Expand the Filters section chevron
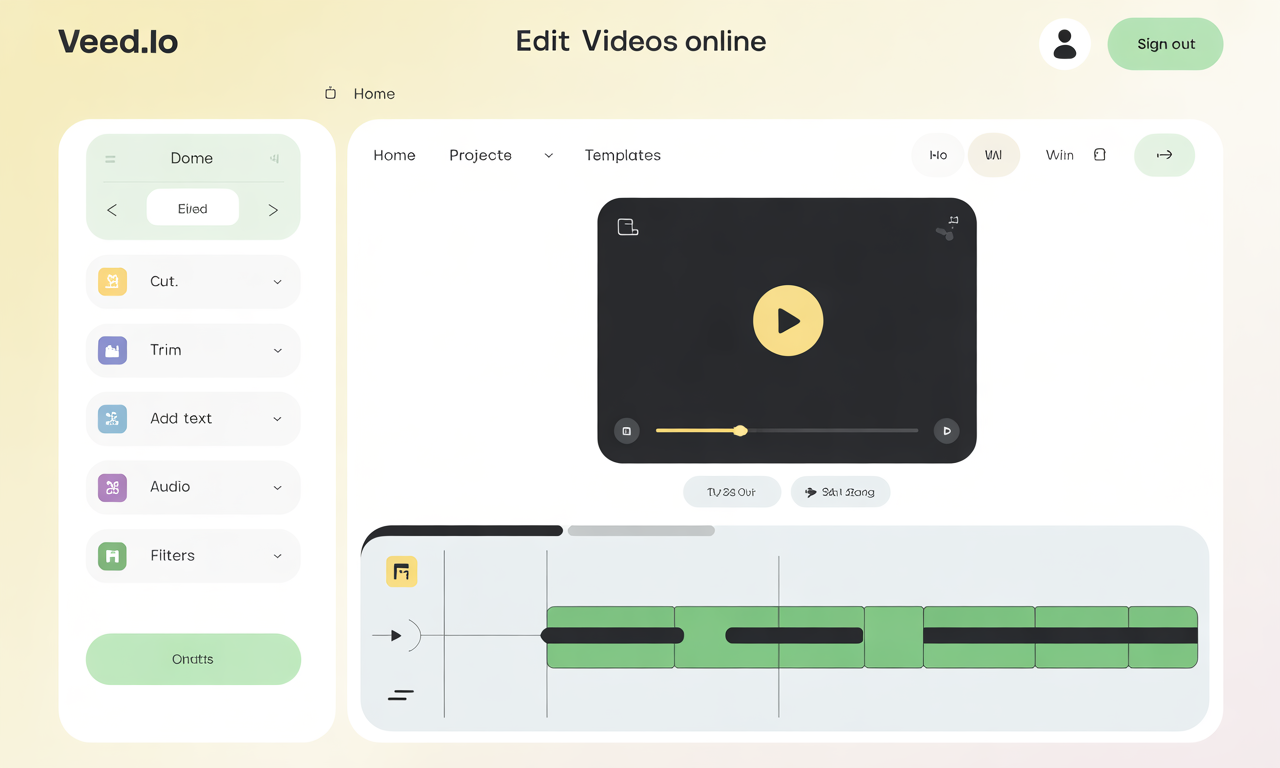This screenshot has height=768, width=1280. [x=277, y=556]
